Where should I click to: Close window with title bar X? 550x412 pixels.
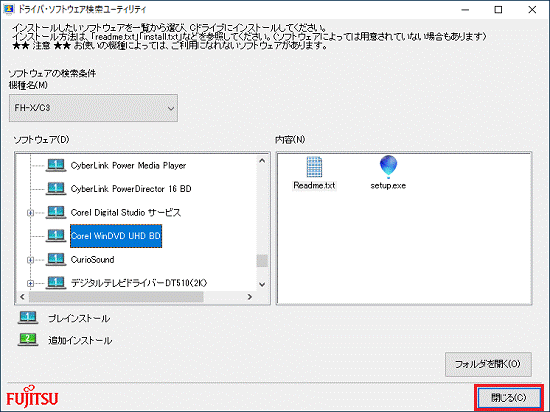532,10
